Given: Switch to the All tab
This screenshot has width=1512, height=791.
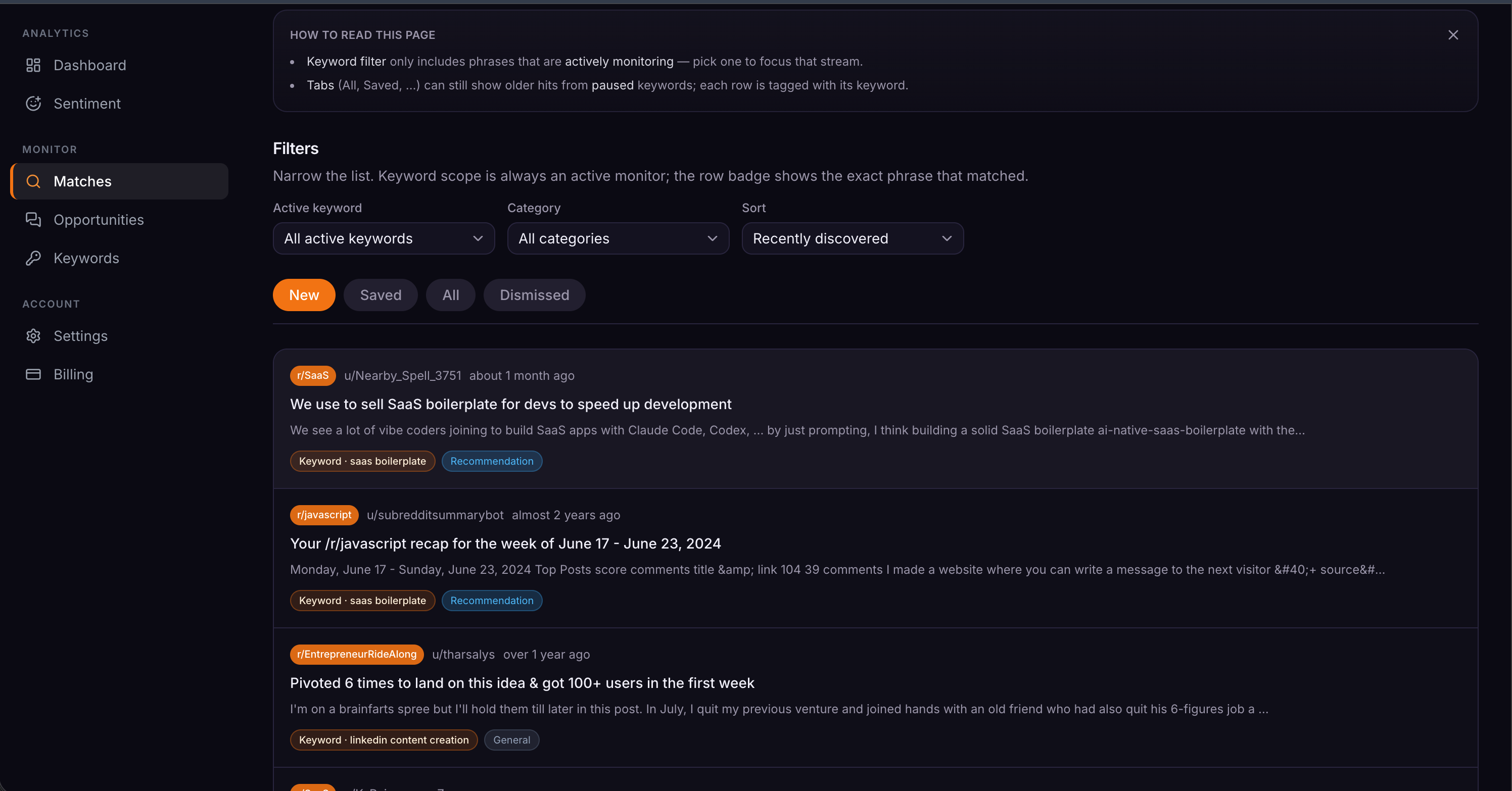Looking at the screenshot, I should (x=451, y=294).
